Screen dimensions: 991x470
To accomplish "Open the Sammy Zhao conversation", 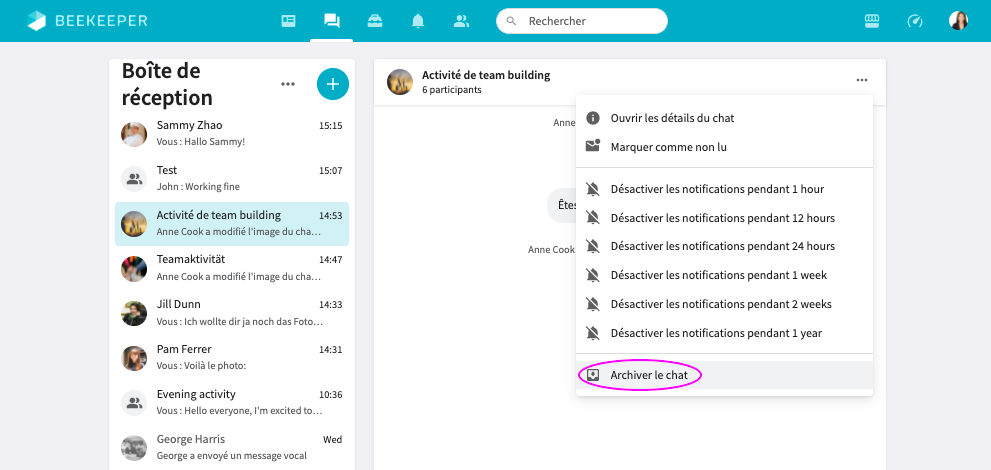I will [x=232, y=133].
